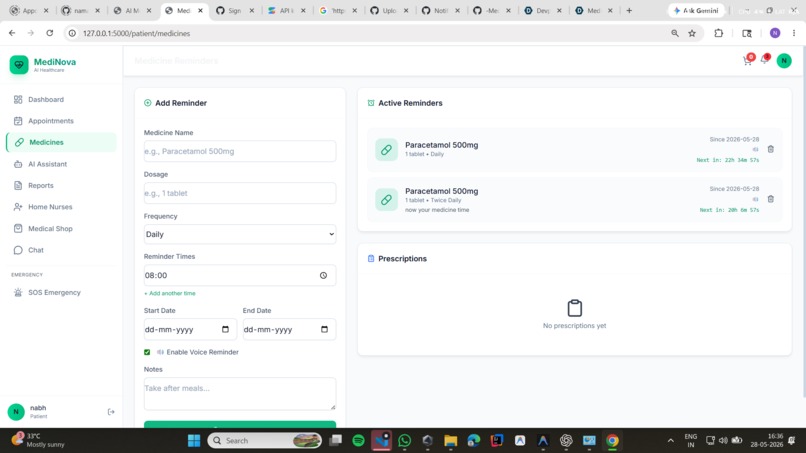
Task: Reload the page in browser
Action: coord(49,33)
